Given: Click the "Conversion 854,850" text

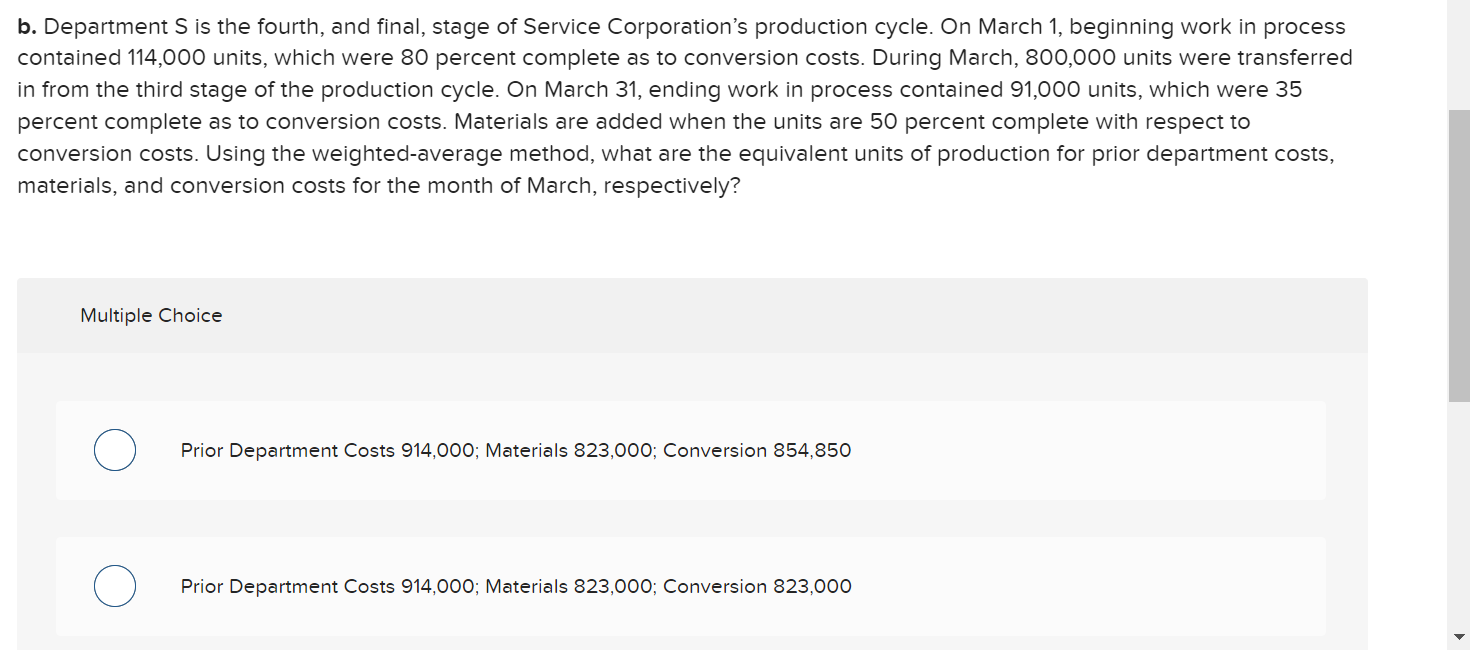Looking at the screenshot, I should [757, 451].
